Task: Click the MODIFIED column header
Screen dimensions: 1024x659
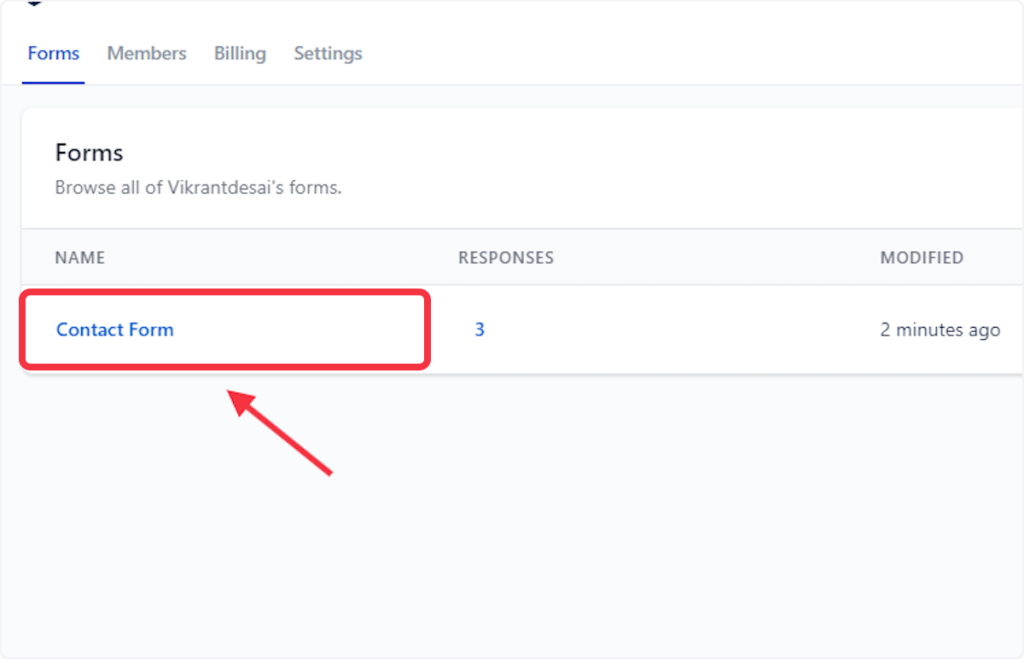Action: coord(921,258)
